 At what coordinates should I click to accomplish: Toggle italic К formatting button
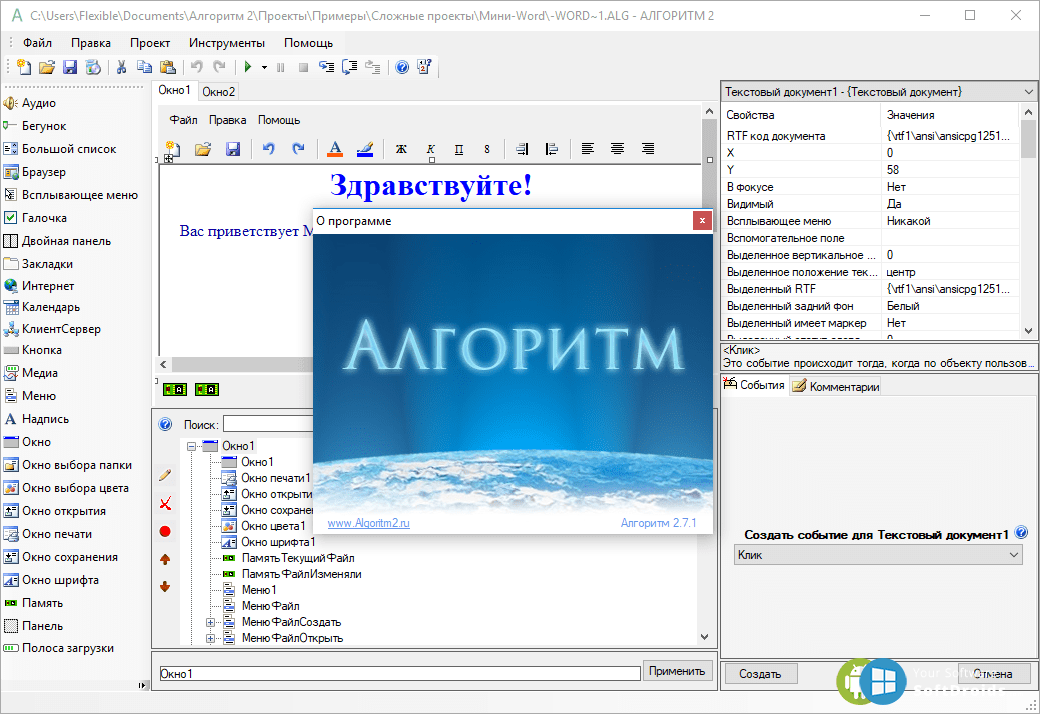[x=430, y=149]
